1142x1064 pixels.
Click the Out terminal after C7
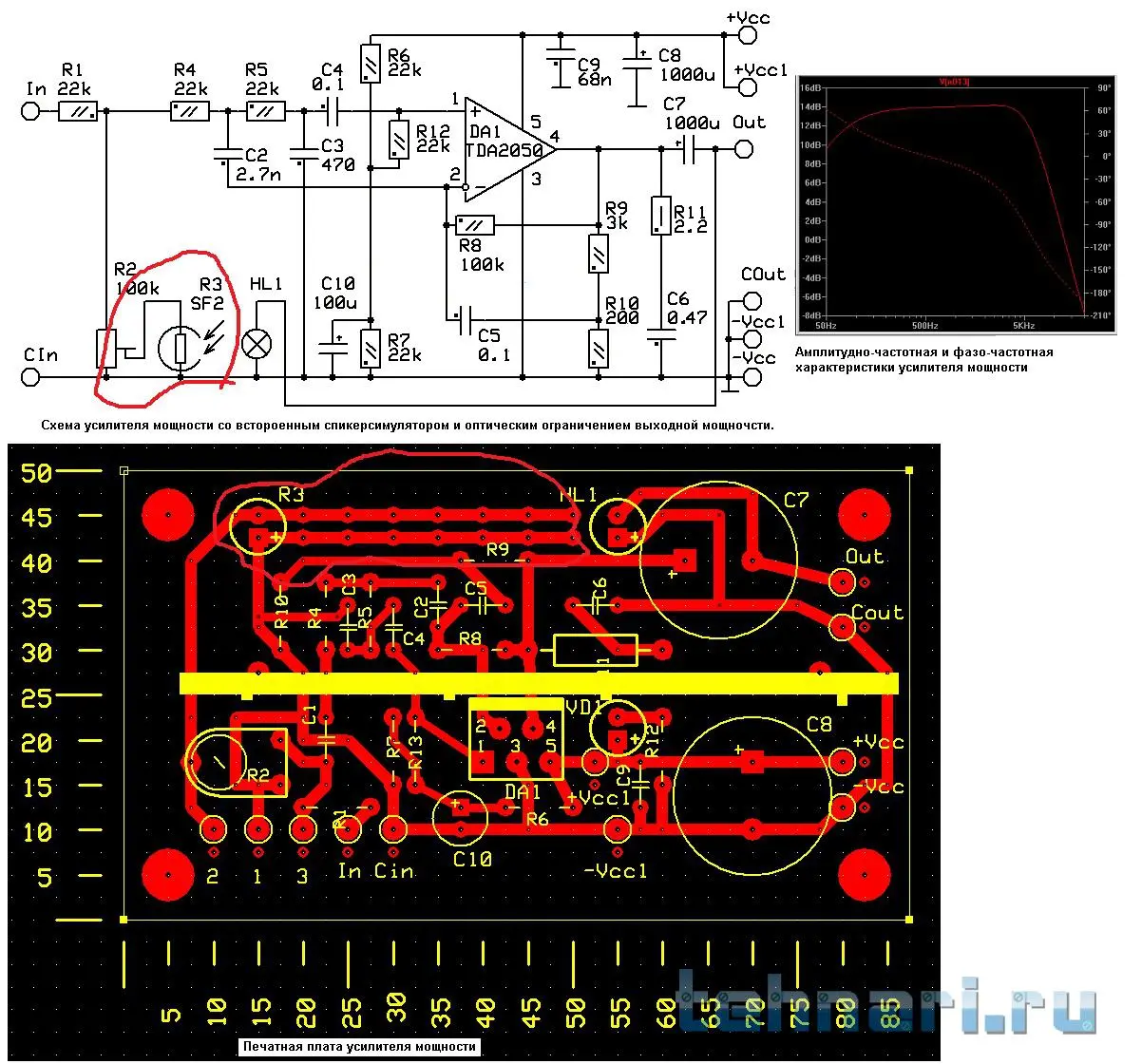[x=744, y=149]
